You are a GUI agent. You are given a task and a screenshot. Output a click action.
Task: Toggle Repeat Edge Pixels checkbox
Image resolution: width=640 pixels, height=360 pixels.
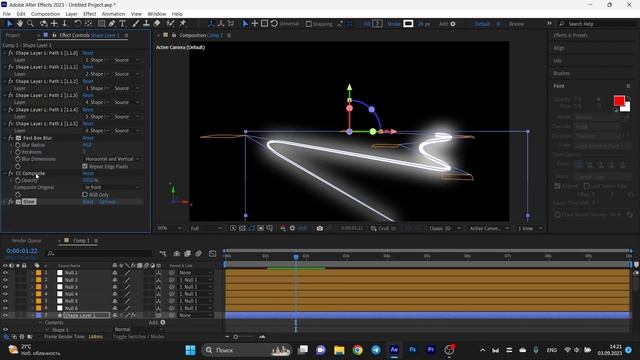85,166
